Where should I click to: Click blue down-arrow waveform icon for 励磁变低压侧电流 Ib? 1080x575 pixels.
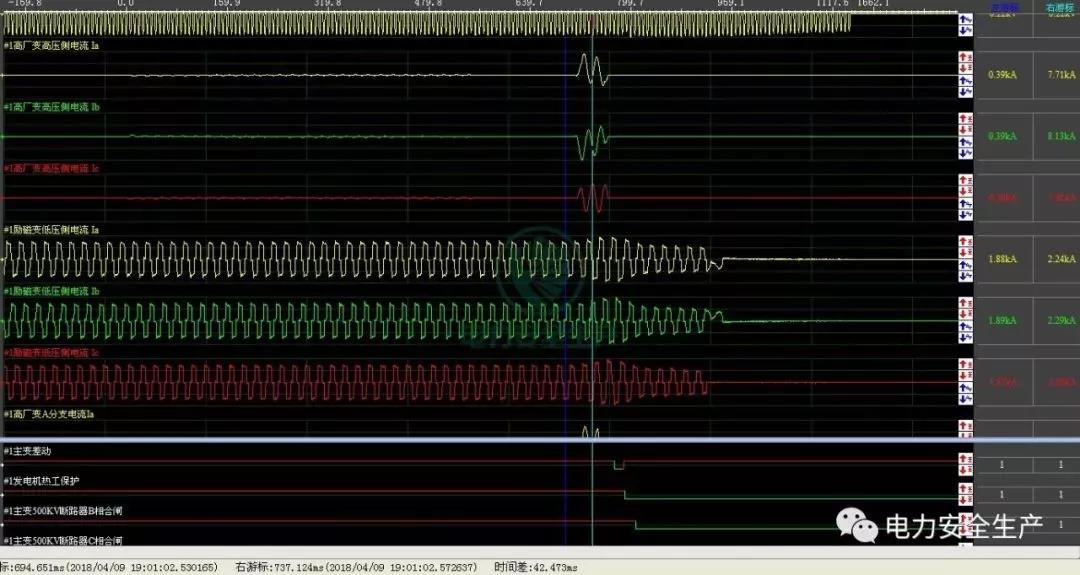click(966, 336)
